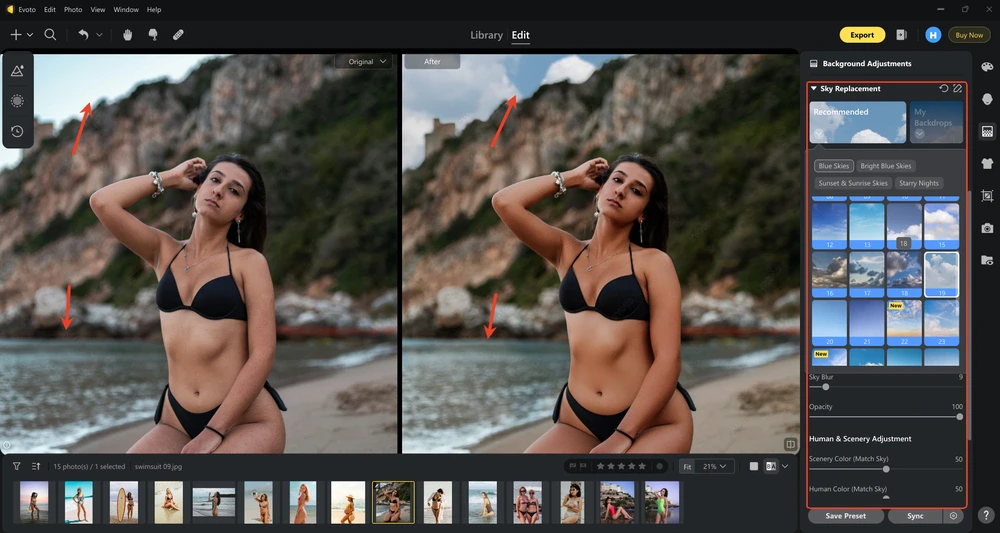The width and height of the screenshot is (1000, 533).
Task: Click the AI landscape icon in left floating panel
Action: tap(17, 71)
